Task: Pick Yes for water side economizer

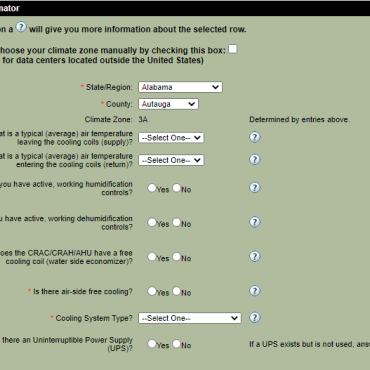Action: pyautogui.click(x=152, y=257)
